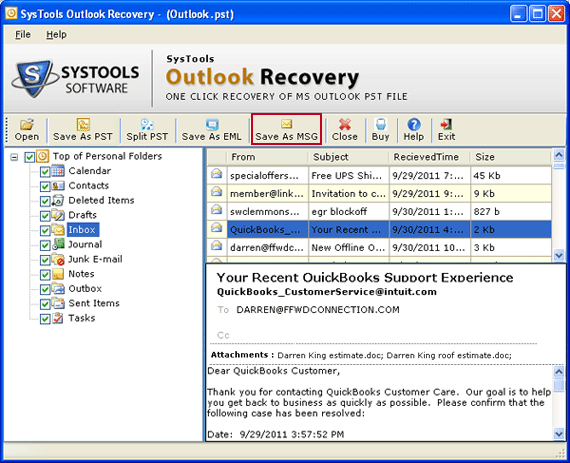Click email list scrollbar down arrow
This screenshot has height=463, width=570.
[559, 255]
